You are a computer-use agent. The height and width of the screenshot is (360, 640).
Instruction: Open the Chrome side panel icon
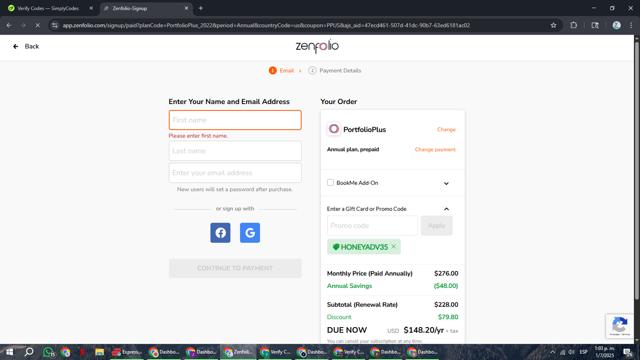tap(595, 25)
